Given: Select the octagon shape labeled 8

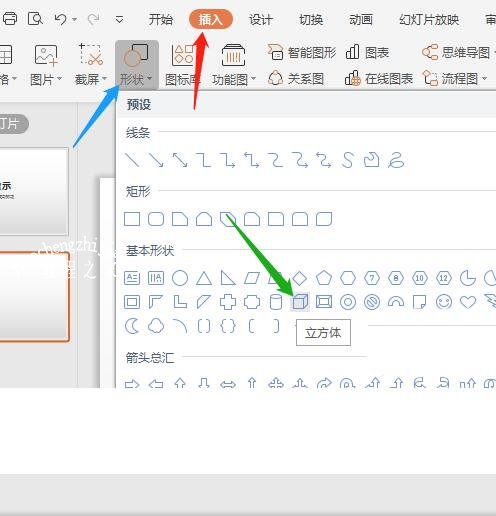Looking at the screenshot, I should tap(396, 278).
